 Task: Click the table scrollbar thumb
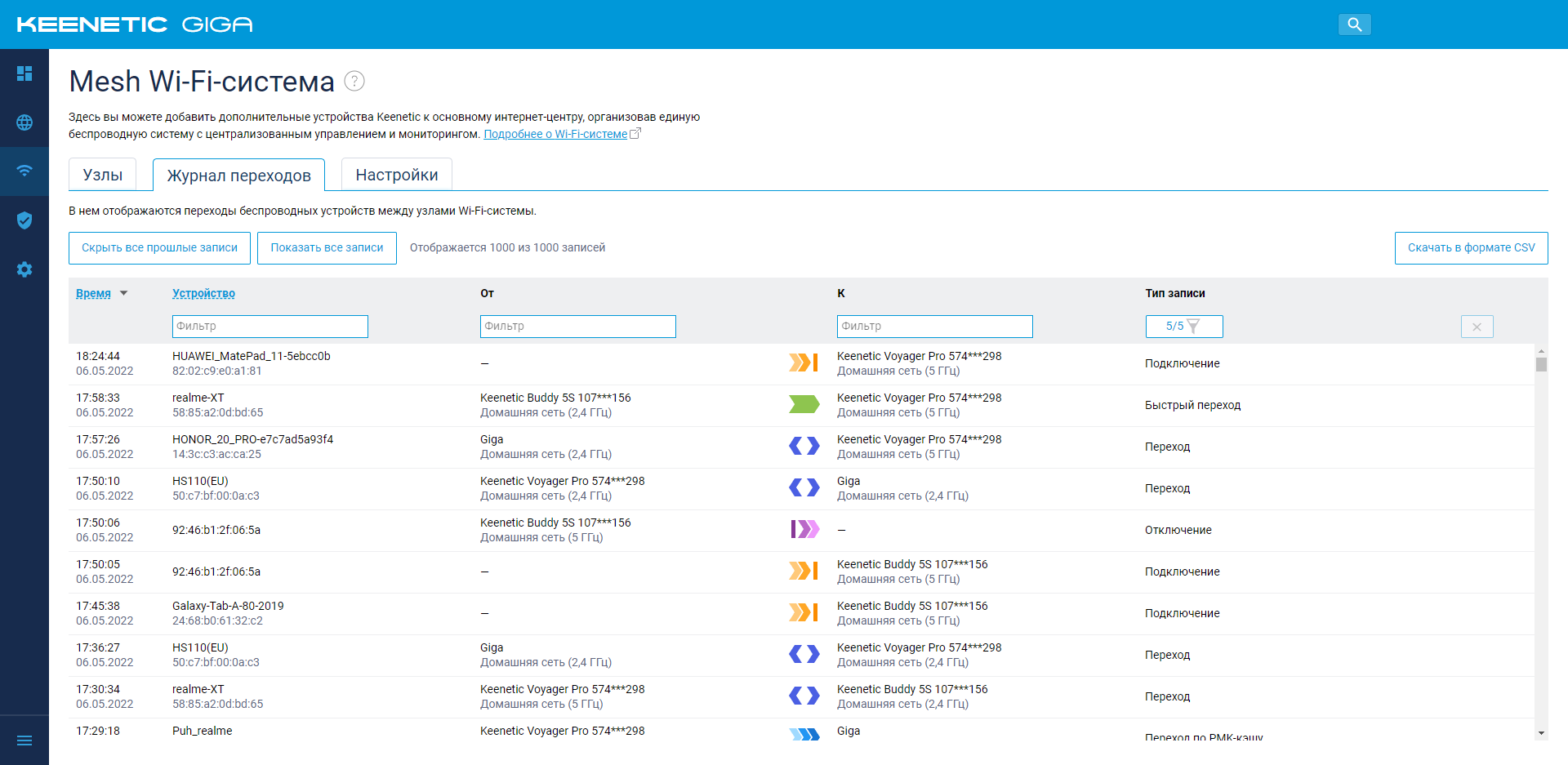[x=1541, y=364]
